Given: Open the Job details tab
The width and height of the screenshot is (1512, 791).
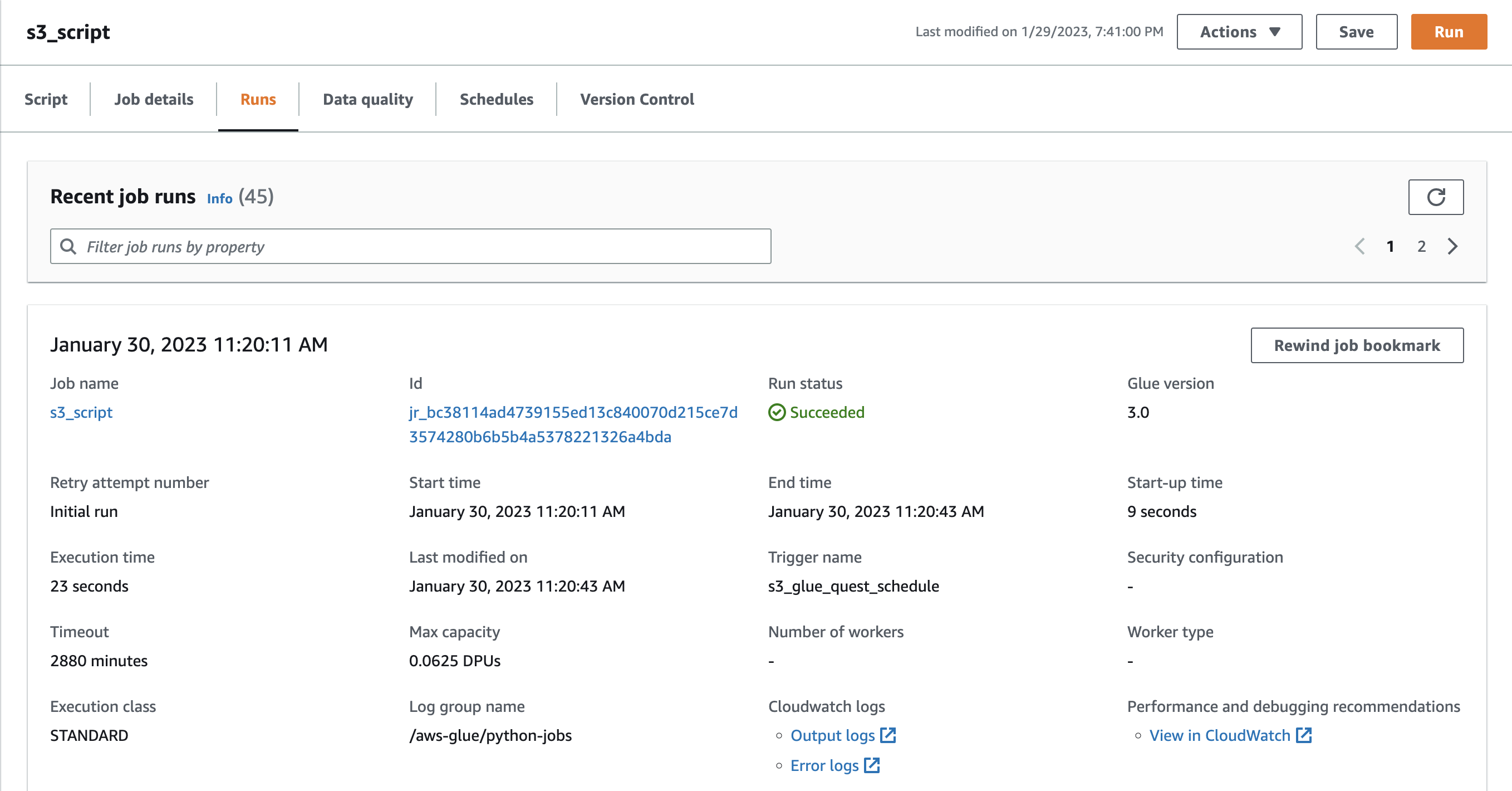Looking at the screenshot, I should [x=154, y=99].
